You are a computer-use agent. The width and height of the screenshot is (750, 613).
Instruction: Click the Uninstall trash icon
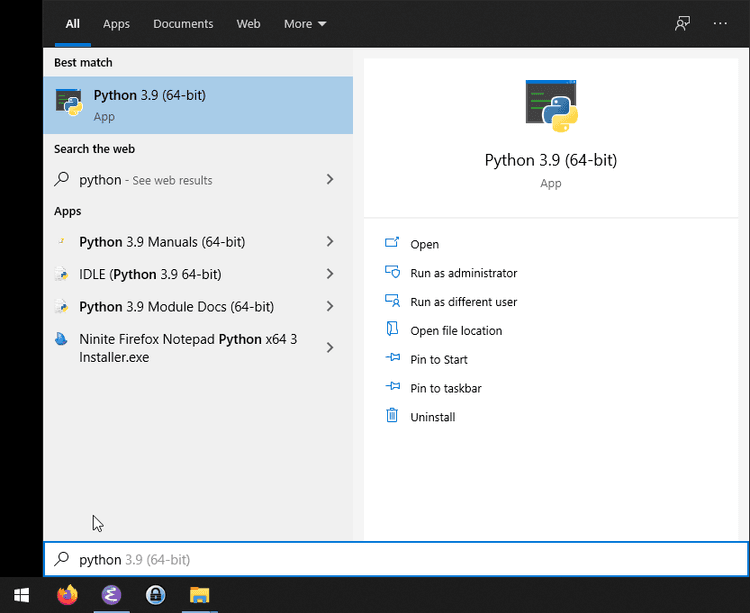coord(392,415)
